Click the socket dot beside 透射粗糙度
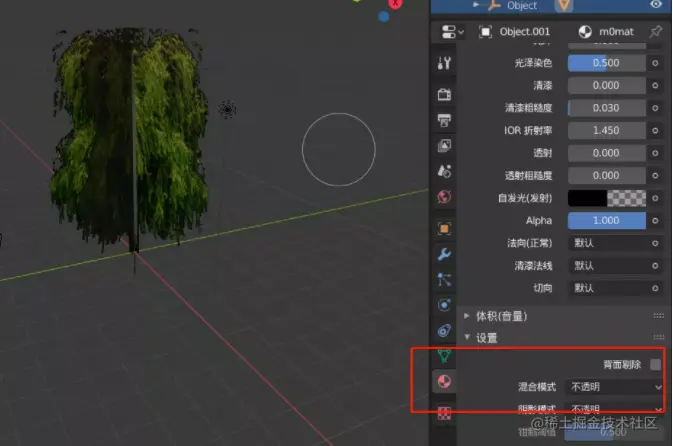The image size is (673, 446). click(x=655, y=175)
